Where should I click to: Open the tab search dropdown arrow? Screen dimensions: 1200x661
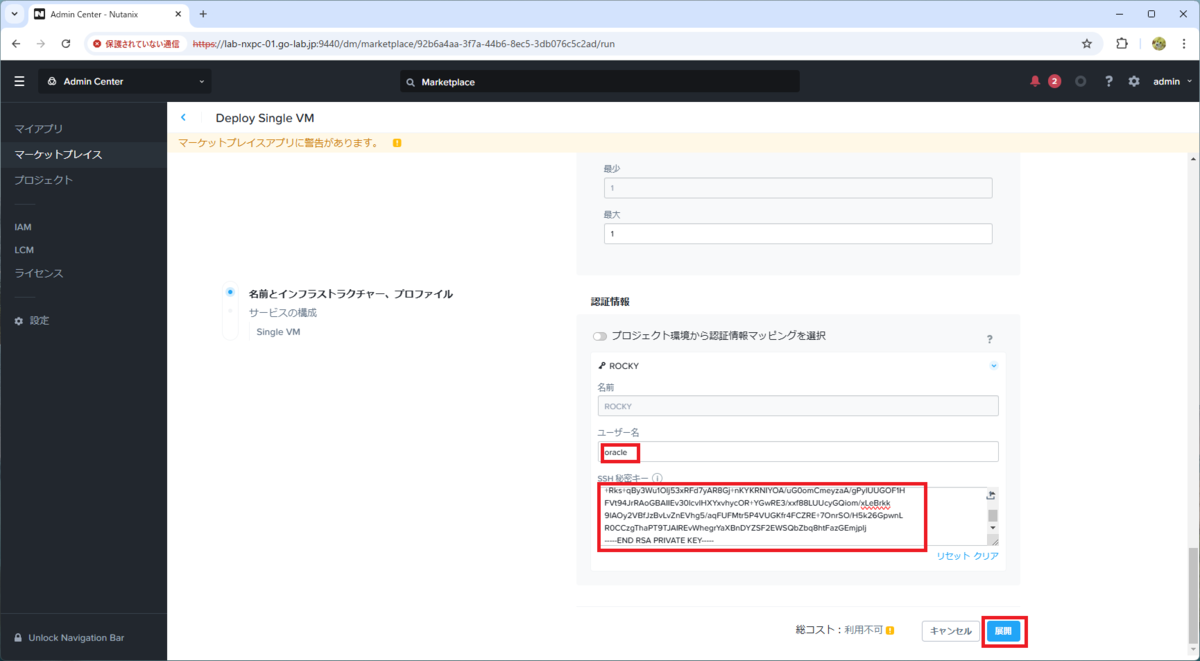14,14
